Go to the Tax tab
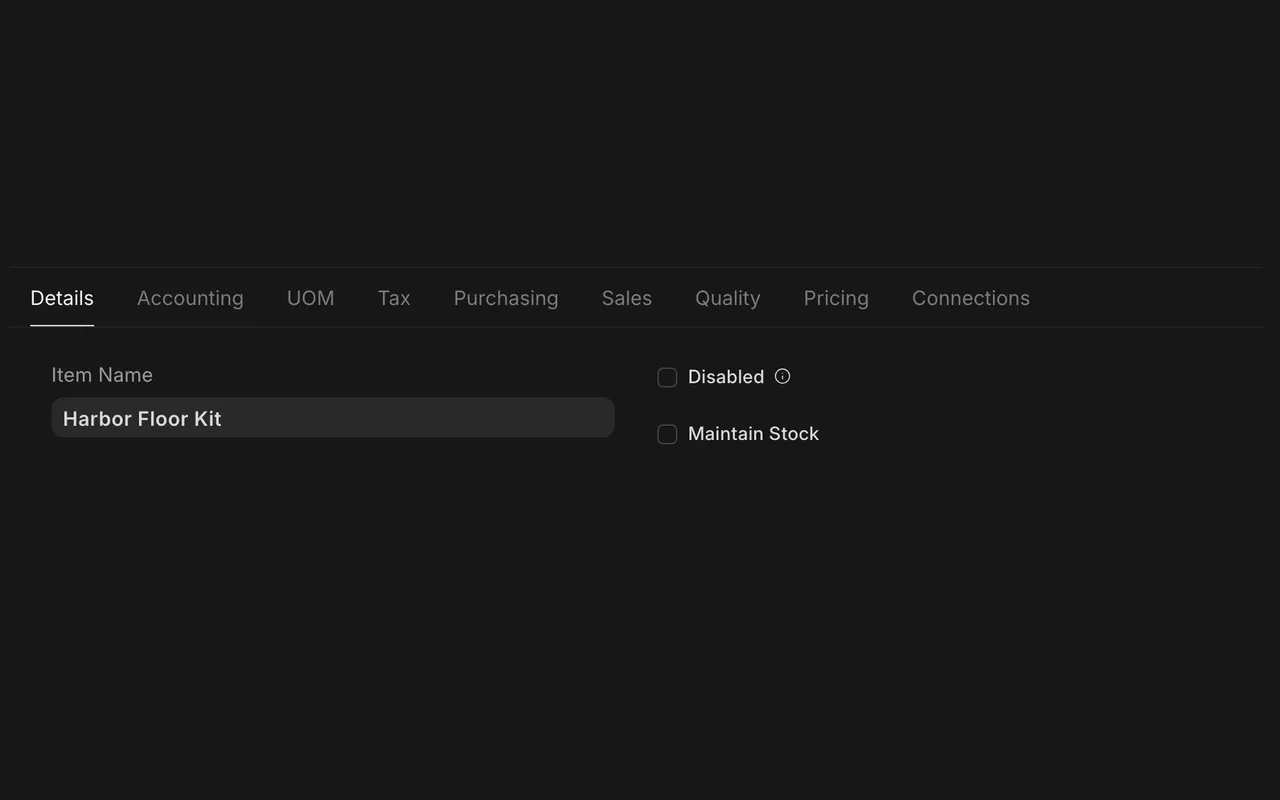The height and width of the screenshot is (800, 1280). coord(394,298)
